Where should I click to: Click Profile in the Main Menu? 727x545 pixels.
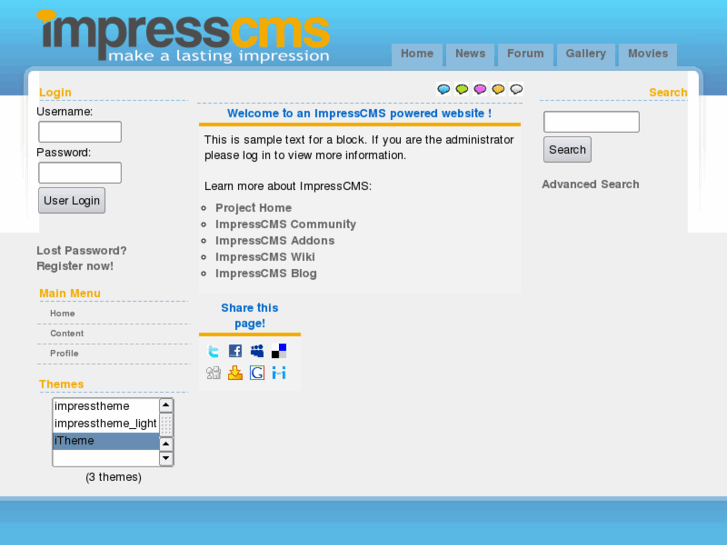(64, 353)
